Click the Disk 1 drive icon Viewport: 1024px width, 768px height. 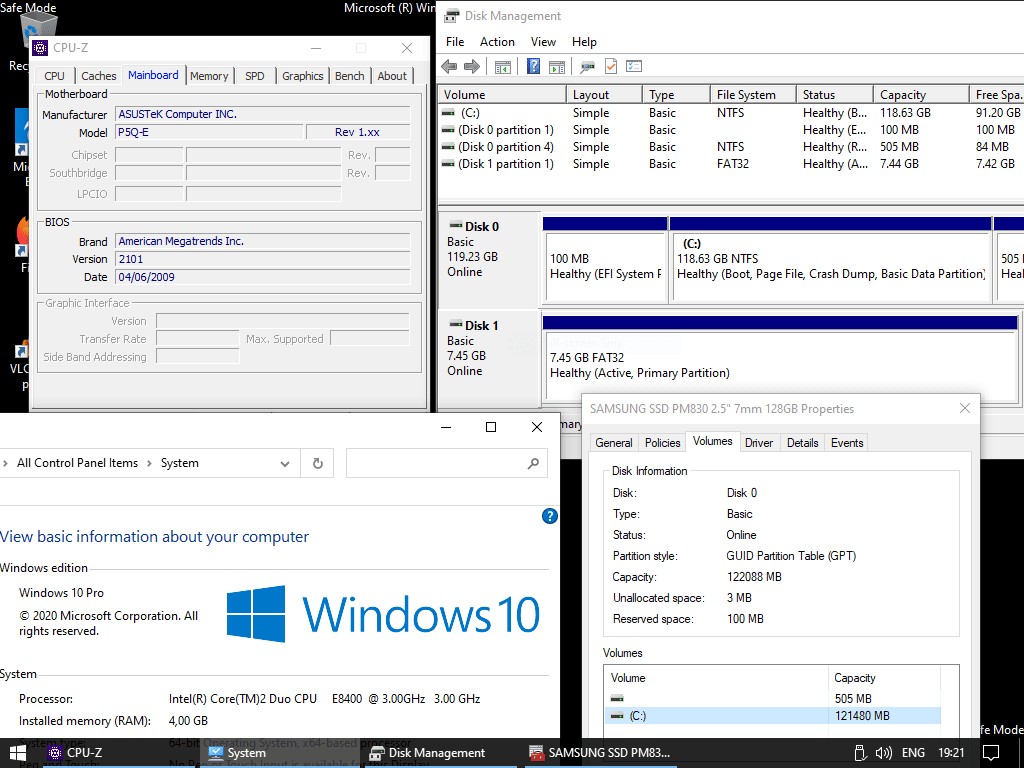point(455,325)
